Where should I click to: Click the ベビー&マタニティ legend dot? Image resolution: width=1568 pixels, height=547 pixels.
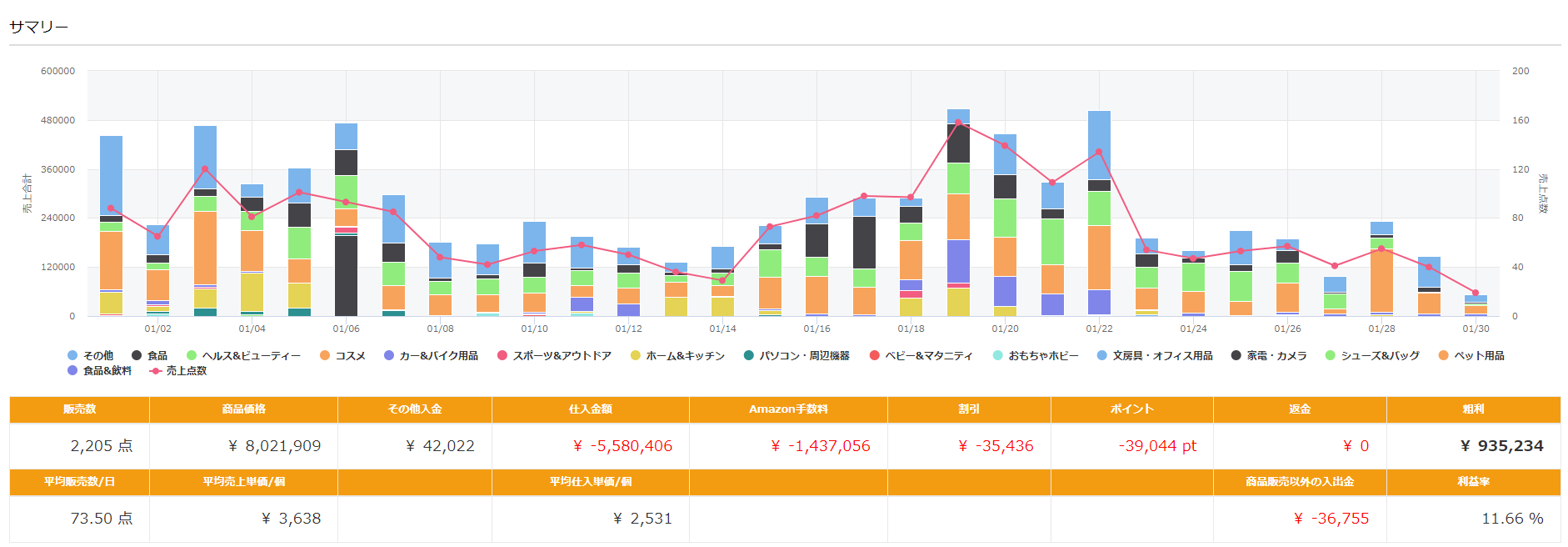point(874,355)
